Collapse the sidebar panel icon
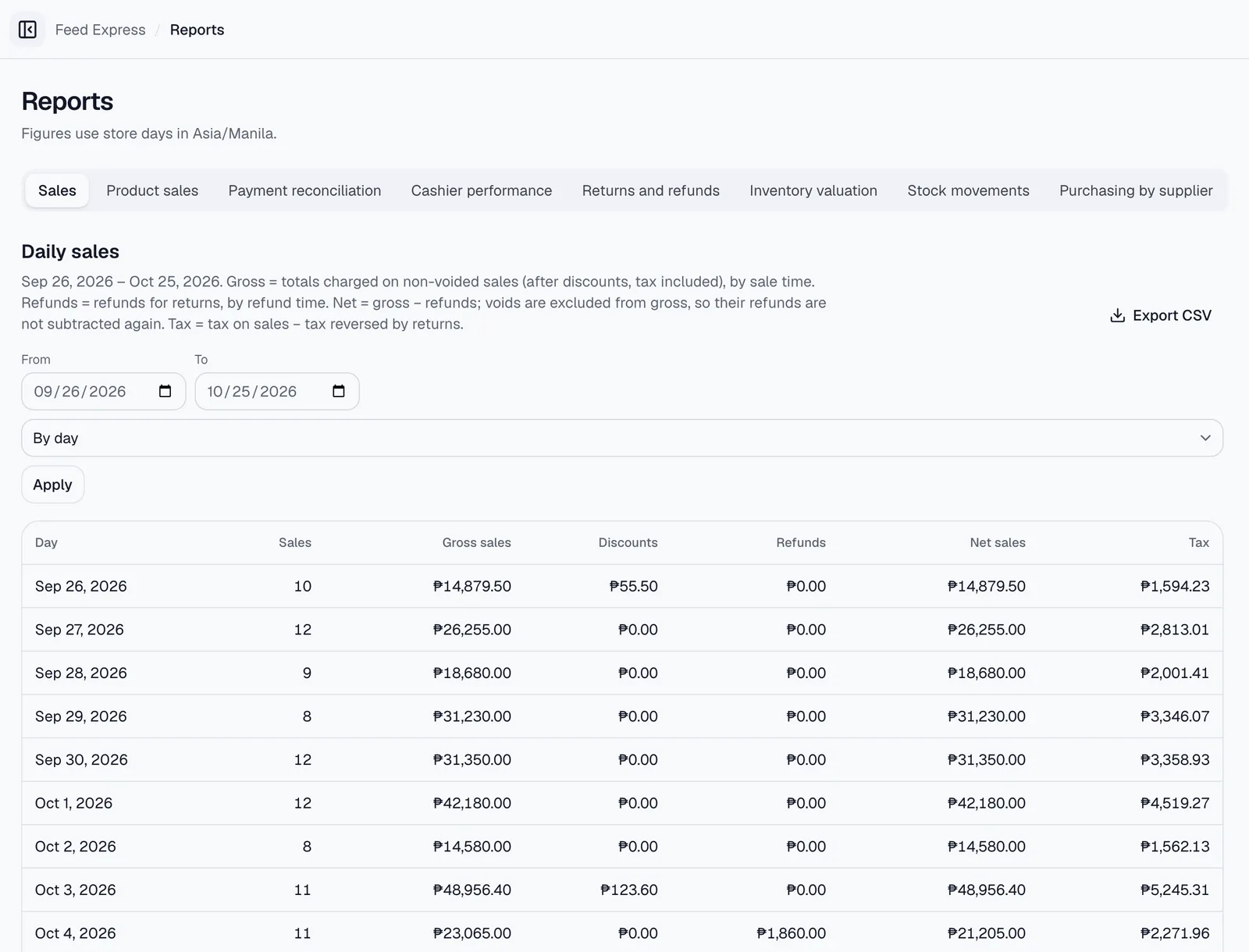This screenshot has height=952, width=1249. 27,30
